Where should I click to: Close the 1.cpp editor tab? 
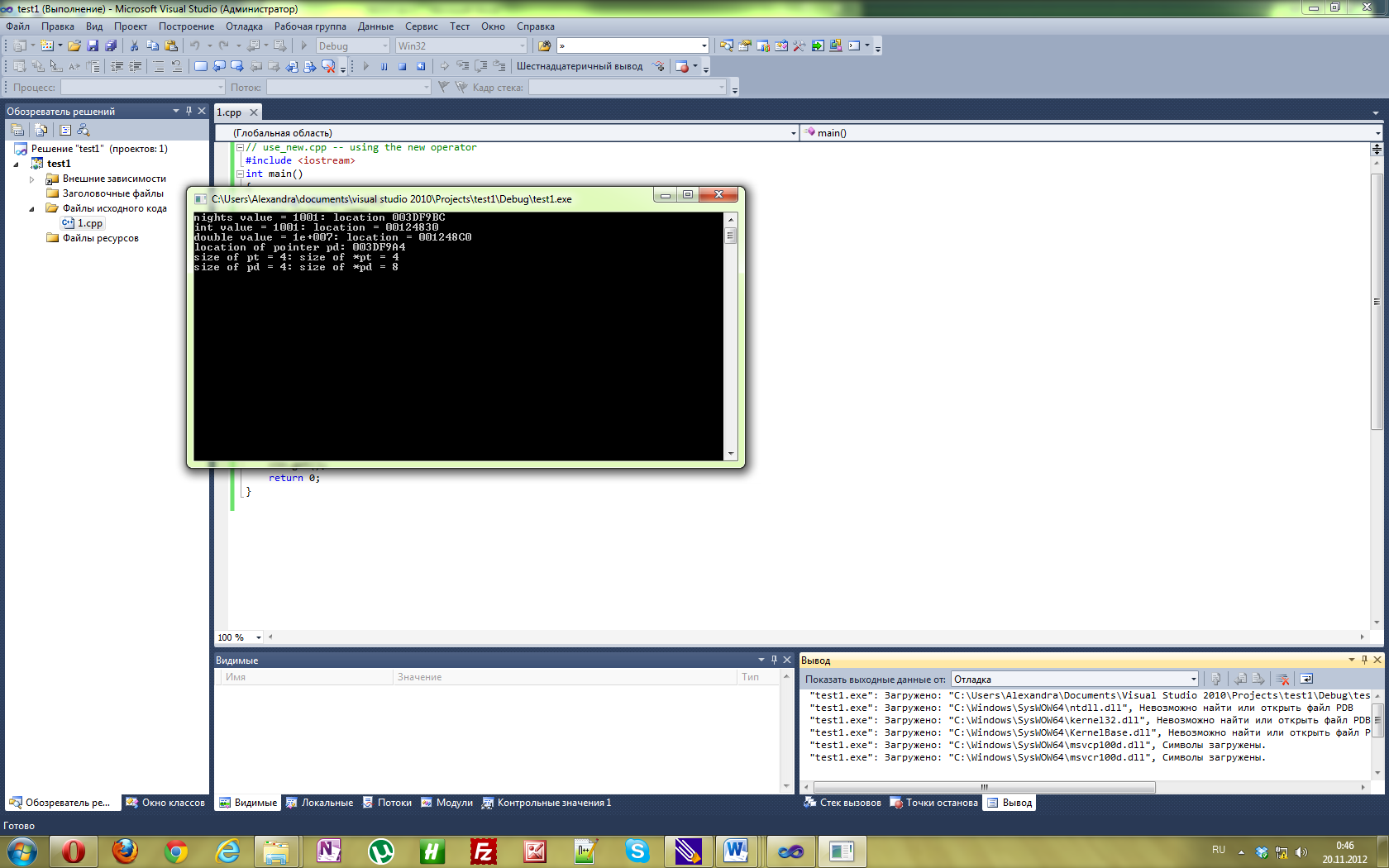(x=254, y=112)
